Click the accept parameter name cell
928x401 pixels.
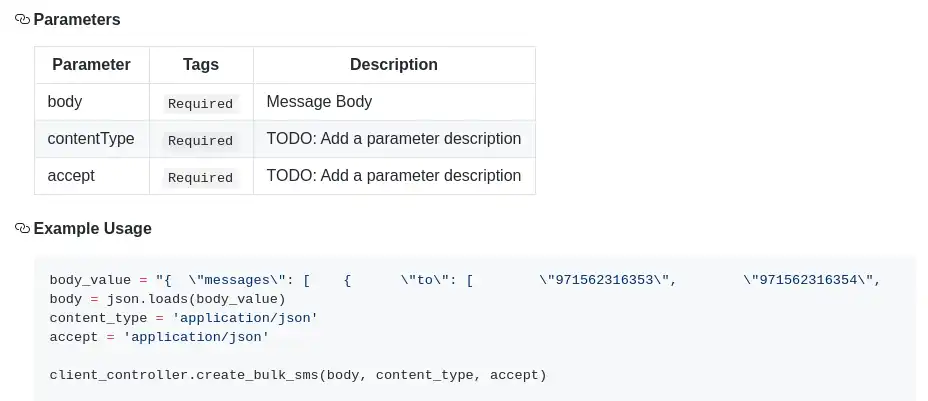[71, 176]
